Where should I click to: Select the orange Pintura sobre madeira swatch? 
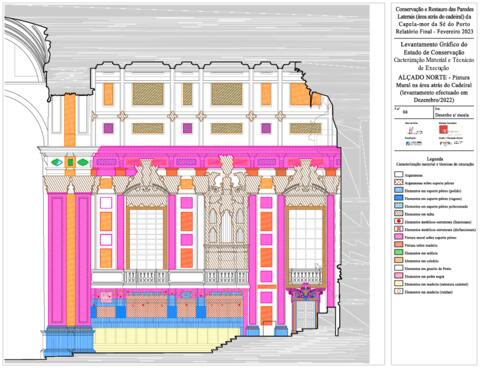(x=399, y=245)
